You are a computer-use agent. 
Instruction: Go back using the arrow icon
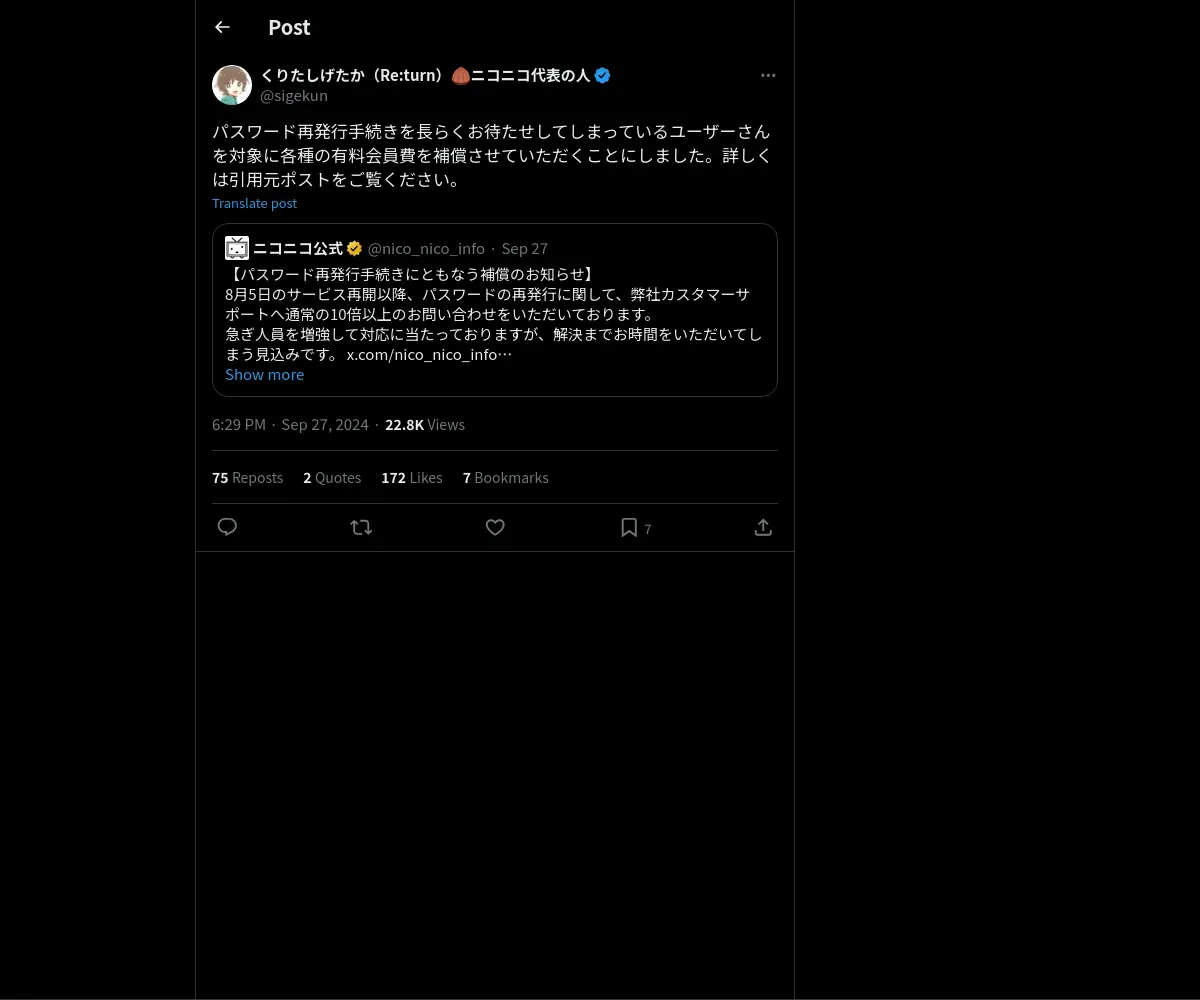pos(222,27)
